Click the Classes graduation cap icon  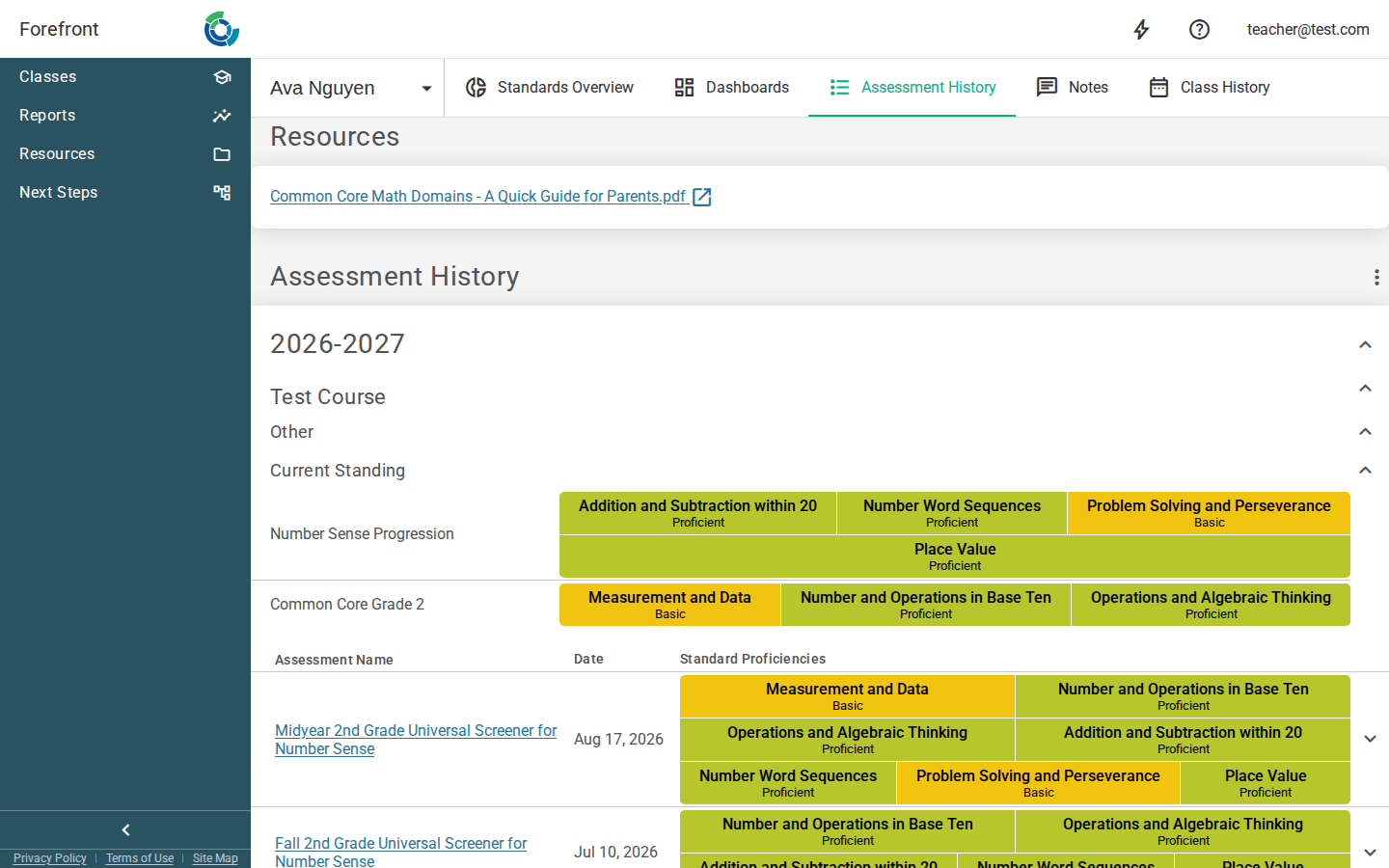pos(222,77)
